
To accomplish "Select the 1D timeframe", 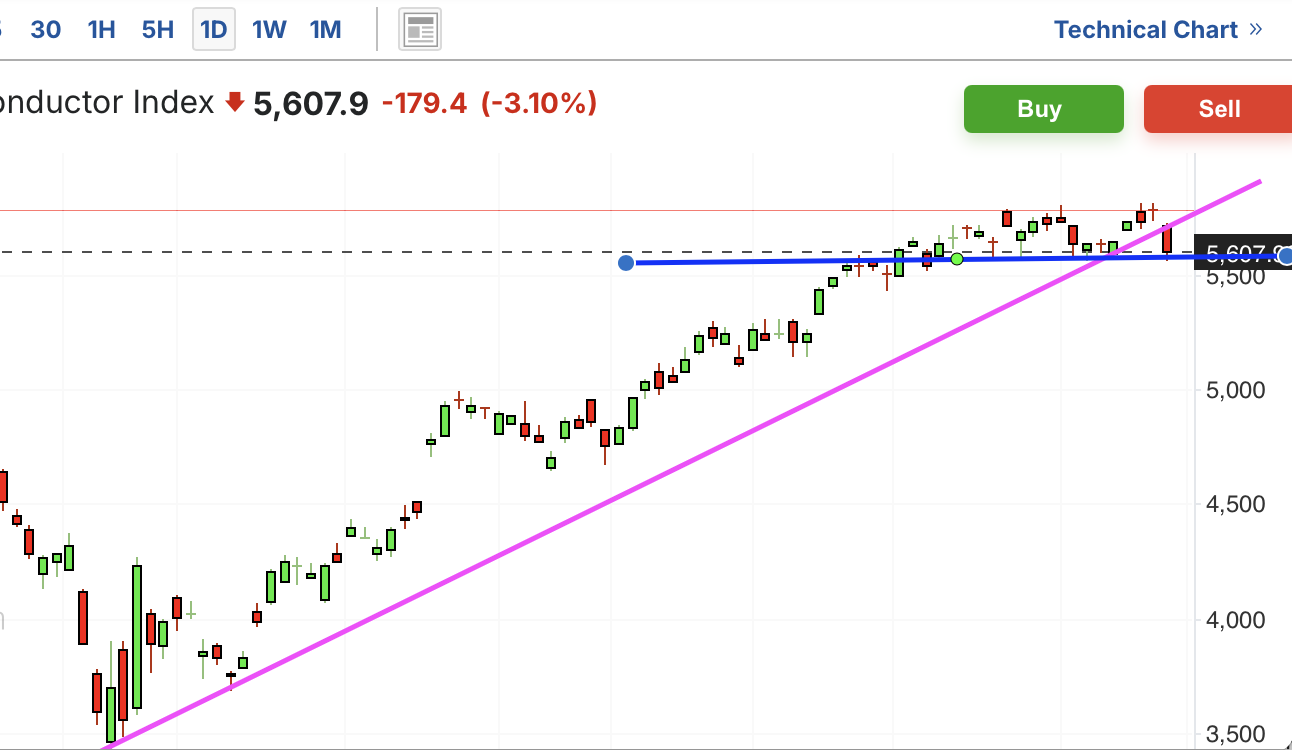I will click(x=214, y=30).
